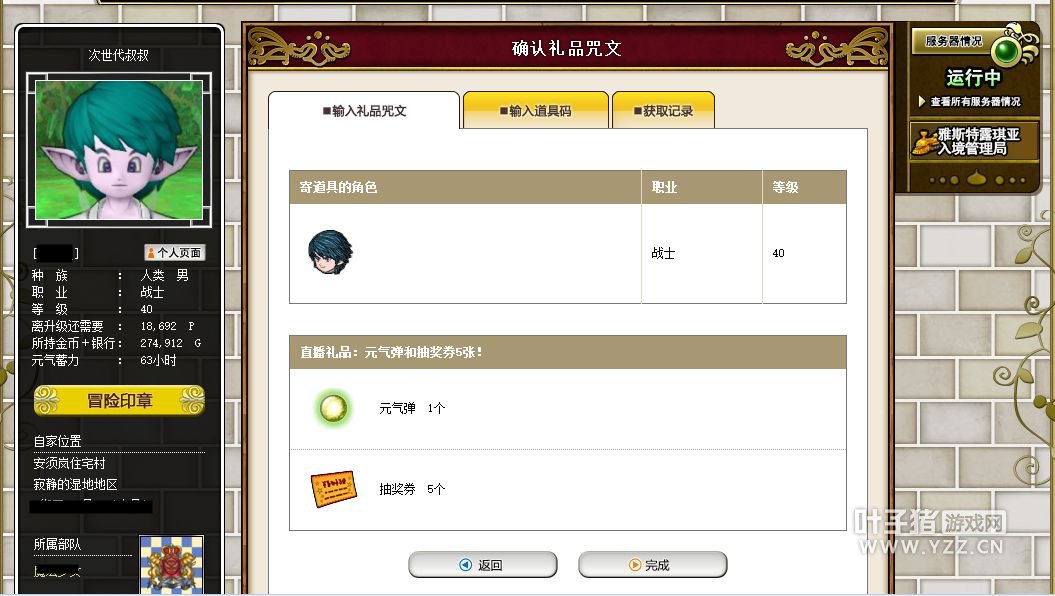
Task: Click the green-haired elf avatar portrait
Action: tap(119, 149)
